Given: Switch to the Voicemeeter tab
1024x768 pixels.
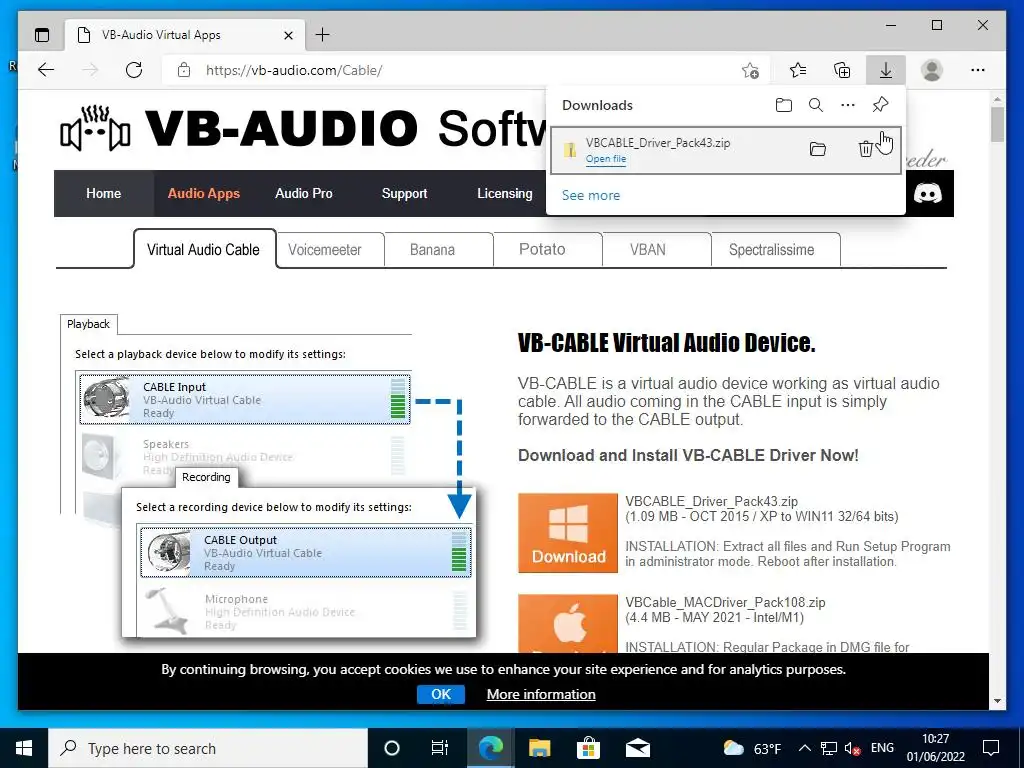Looking at the screenshot, I should [330, 249].
